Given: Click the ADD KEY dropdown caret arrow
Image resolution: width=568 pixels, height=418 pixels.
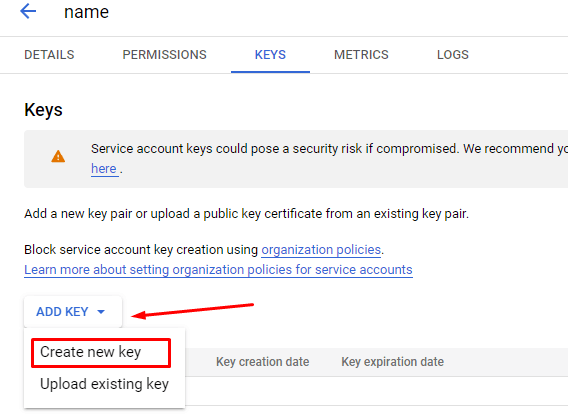Looking at the screenshot, I should pos(101,312).
